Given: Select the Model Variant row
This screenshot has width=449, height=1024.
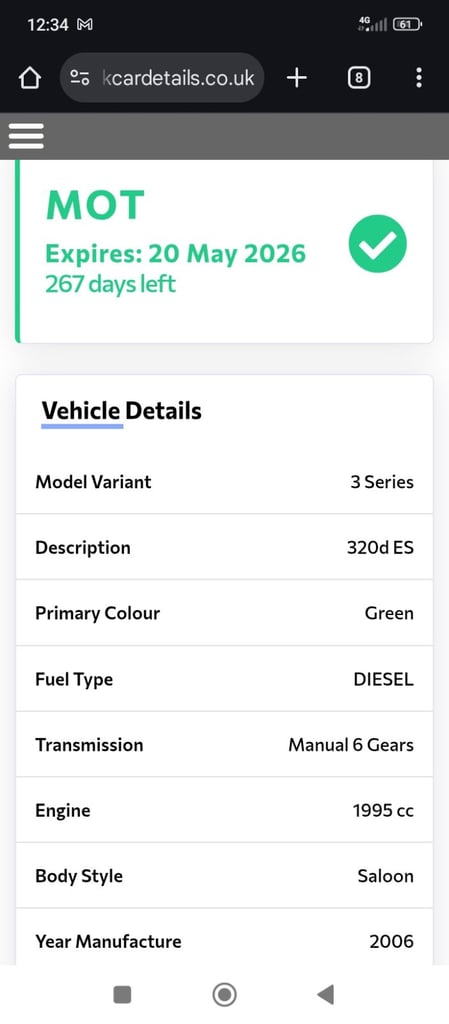Looking at the screenshot, I should 224,482.
